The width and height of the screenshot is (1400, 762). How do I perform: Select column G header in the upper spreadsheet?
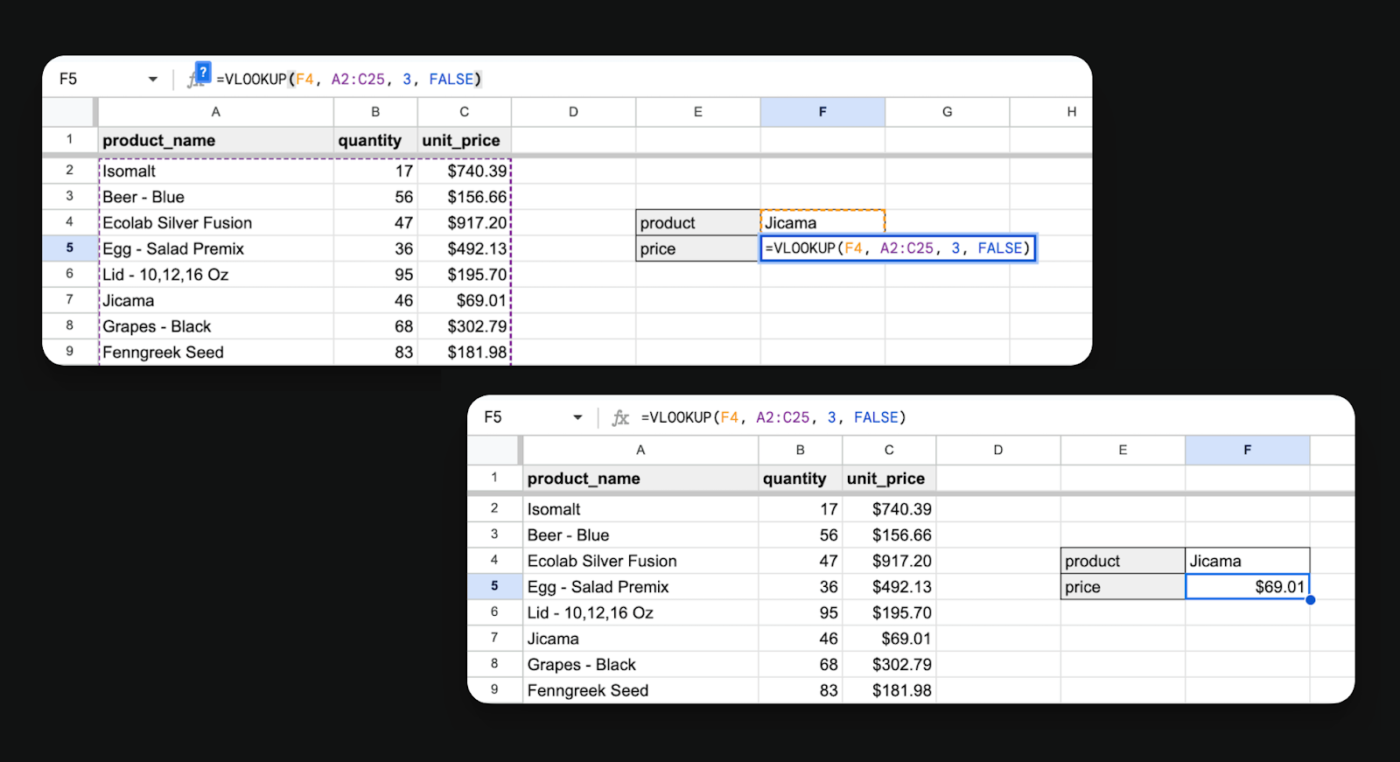[x=946, y=112]
